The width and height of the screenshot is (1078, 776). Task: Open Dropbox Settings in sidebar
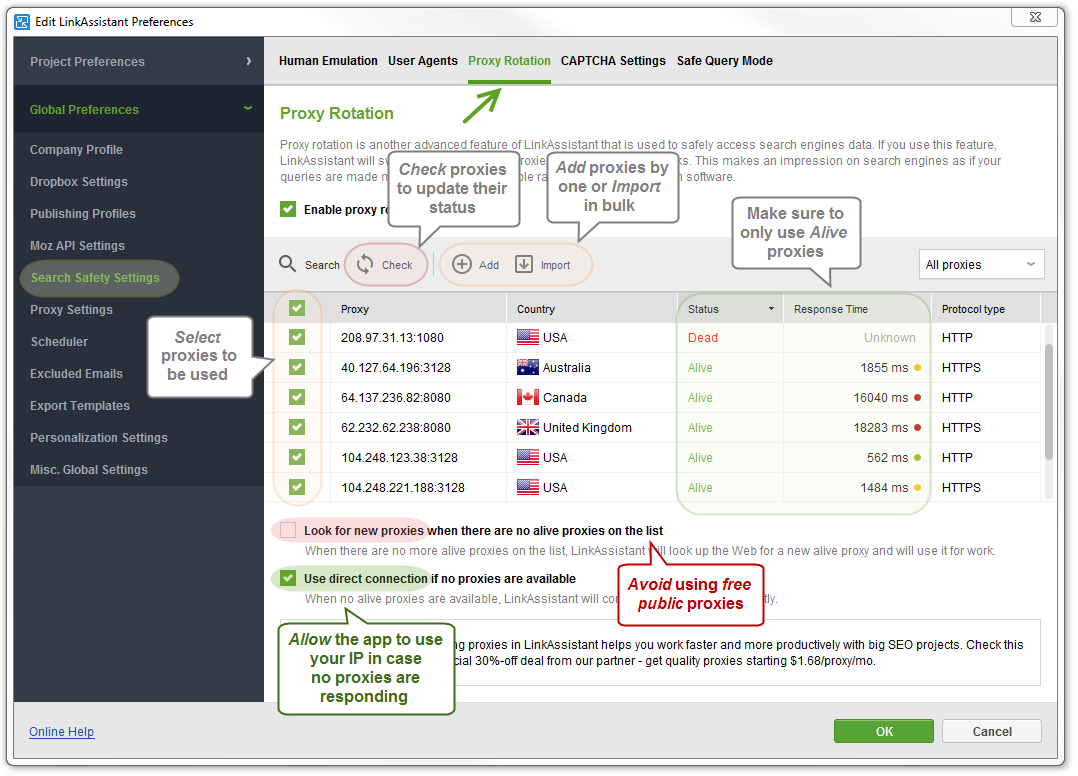[x=78, y=181]
